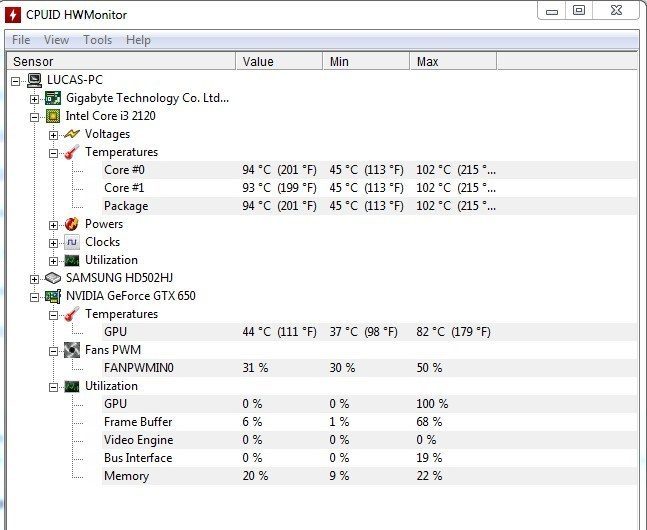
Task: Select the Core #1 temperature row
Action: [x=369, y=188]
